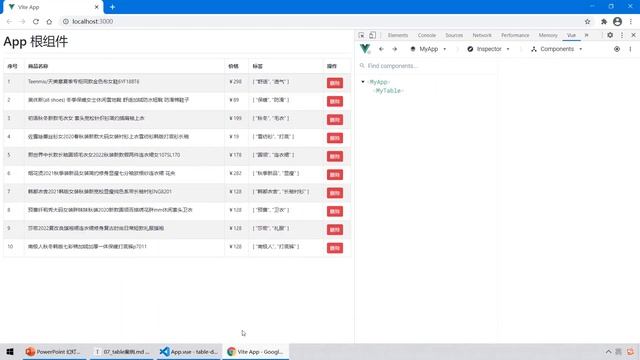
Task: Click the browser back arrow
Action: tap(9, 22)
